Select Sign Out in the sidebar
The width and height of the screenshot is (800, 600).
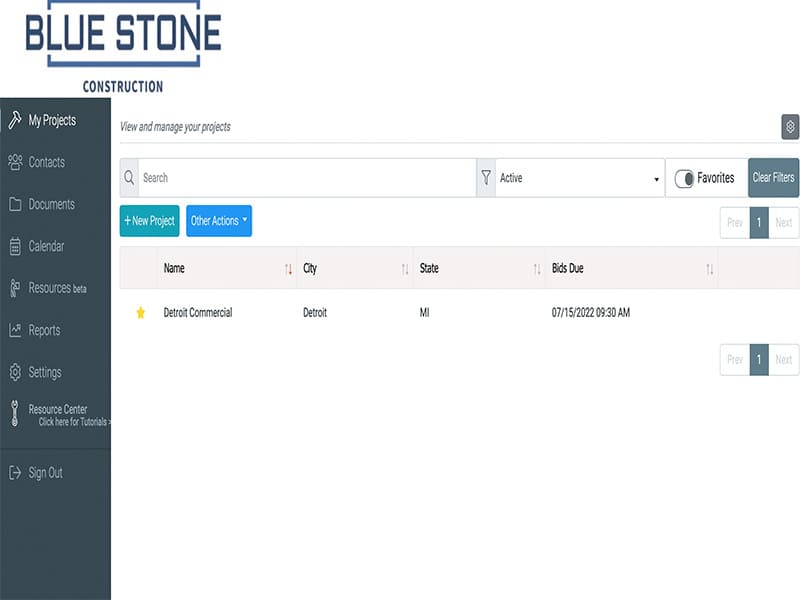tap(45, 472)
